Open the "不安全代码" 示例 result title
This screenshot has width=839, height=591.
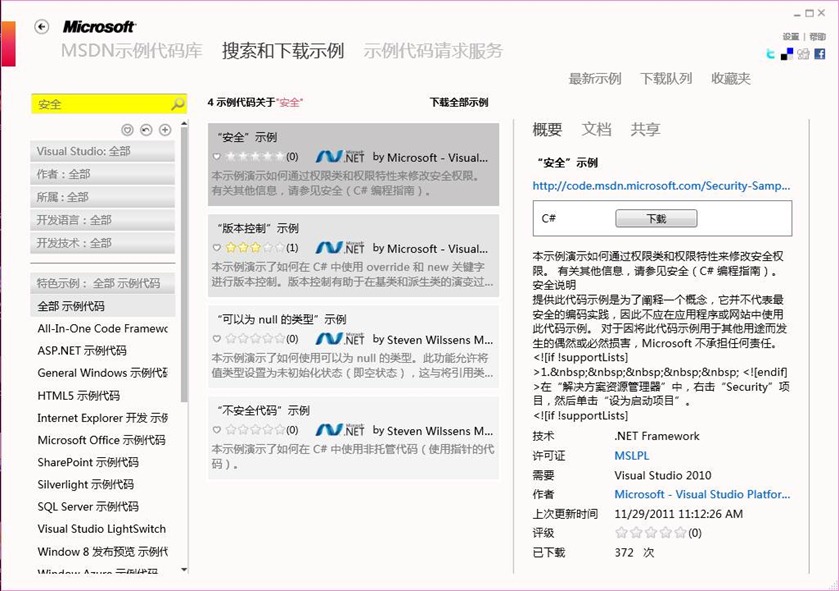[263, 410]
